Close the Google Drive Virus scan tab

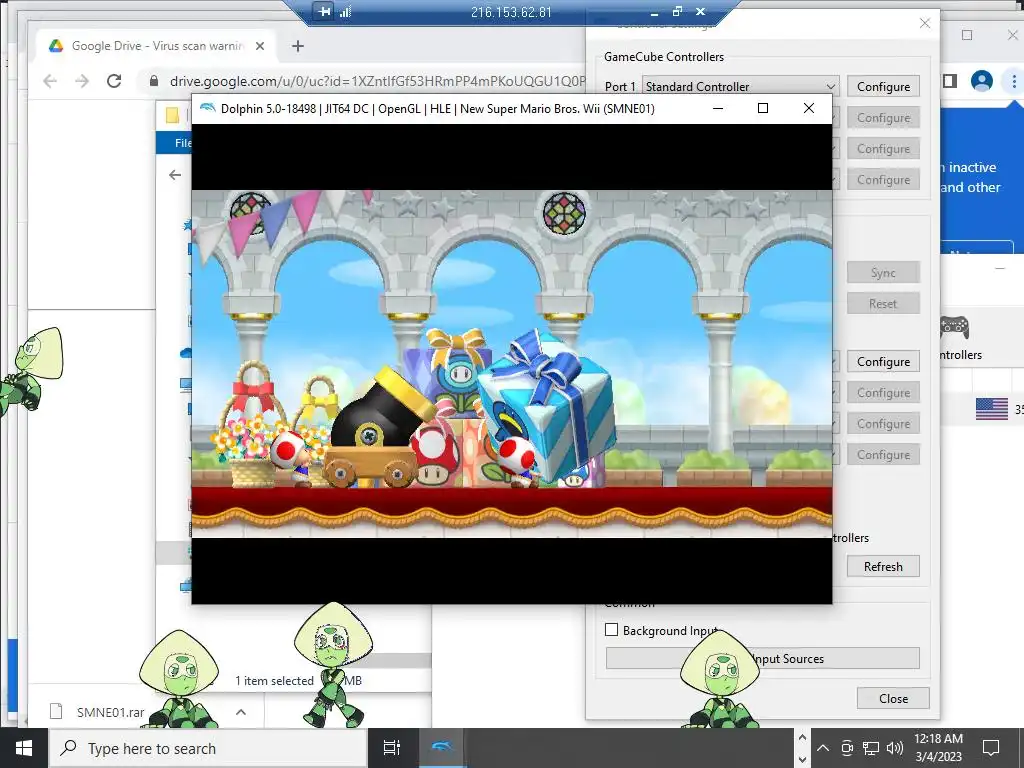[260, 46]
